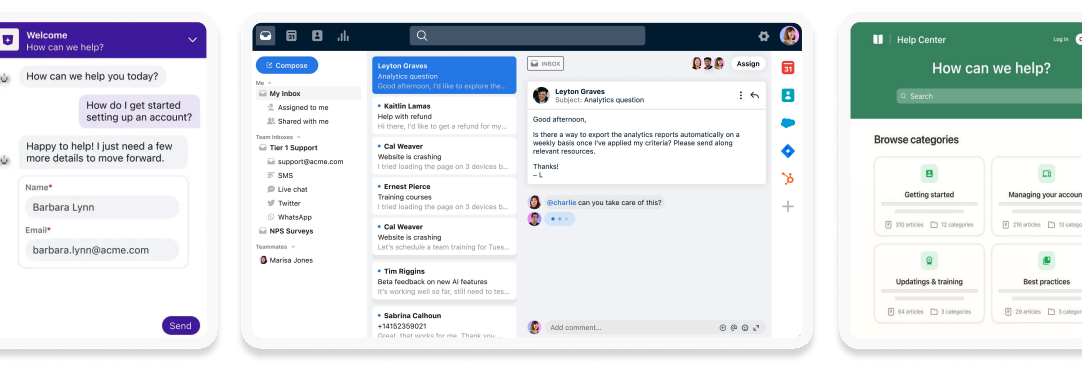Collapse the chat widget with chevron
The image size is (1082, 375).
point(192,40)
